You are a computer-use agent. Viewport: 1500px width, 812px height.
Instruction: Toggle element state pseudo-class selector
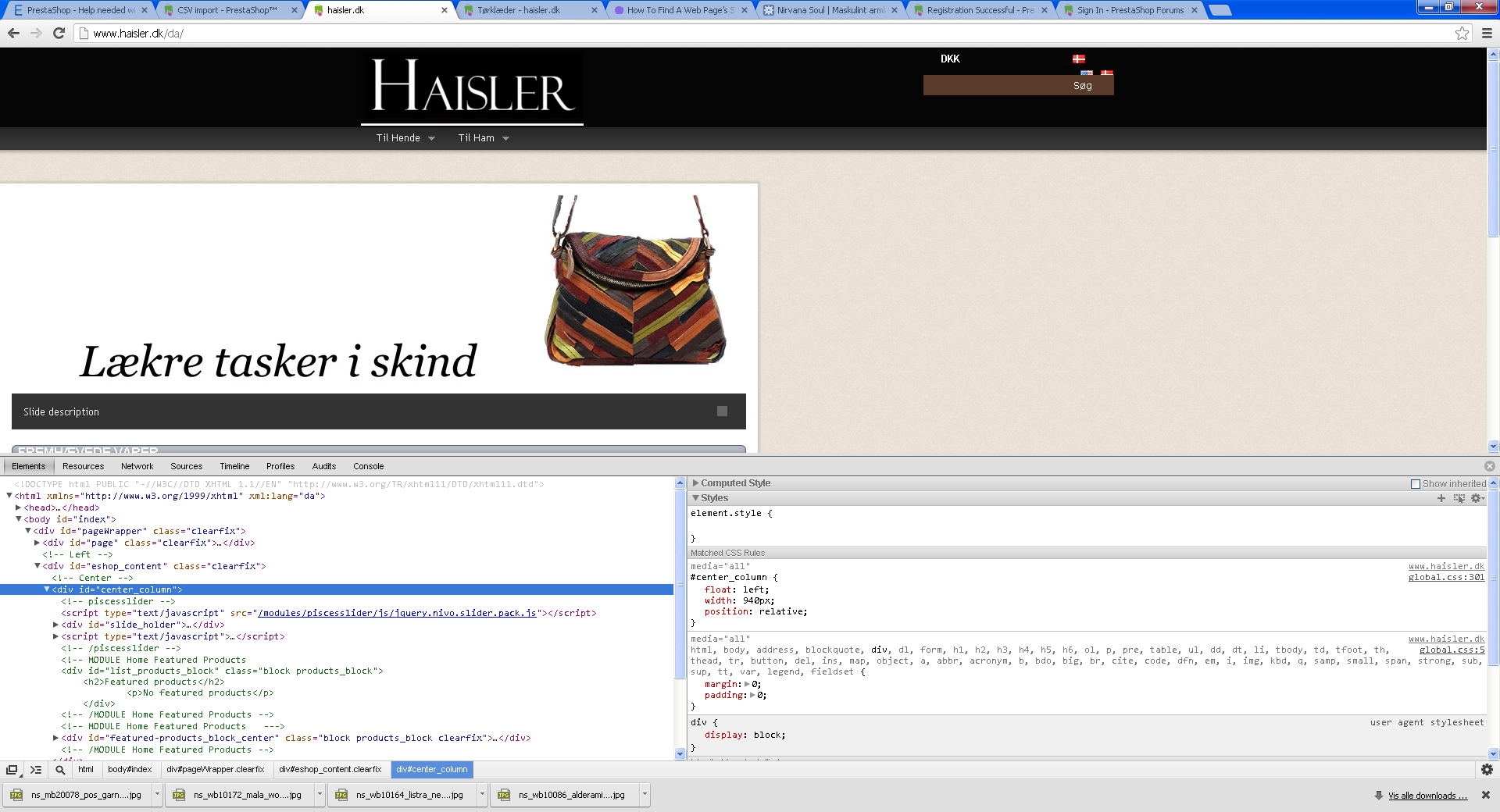1459,498
